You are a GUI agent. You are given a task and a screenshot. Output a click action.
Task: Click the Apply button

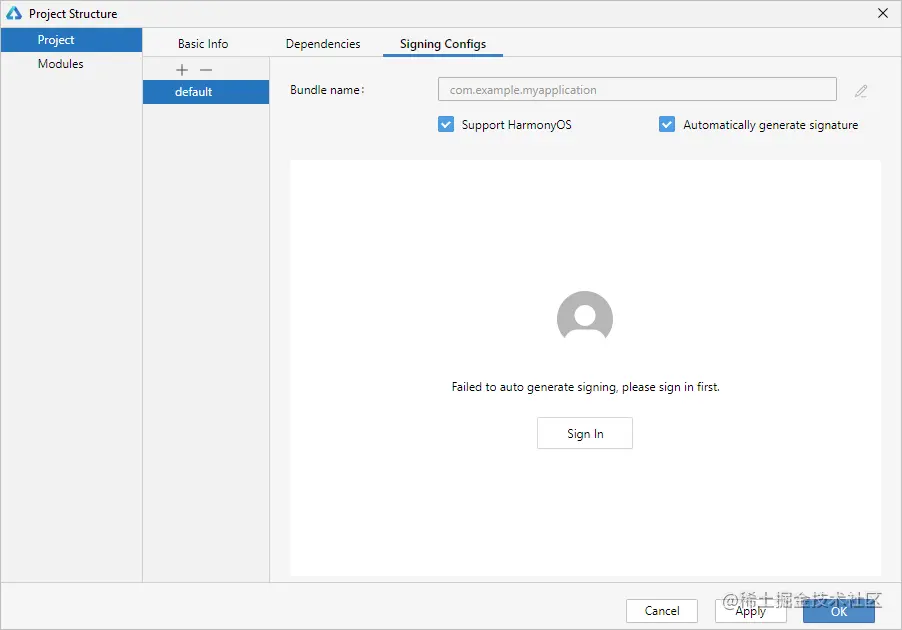point(751,610)
